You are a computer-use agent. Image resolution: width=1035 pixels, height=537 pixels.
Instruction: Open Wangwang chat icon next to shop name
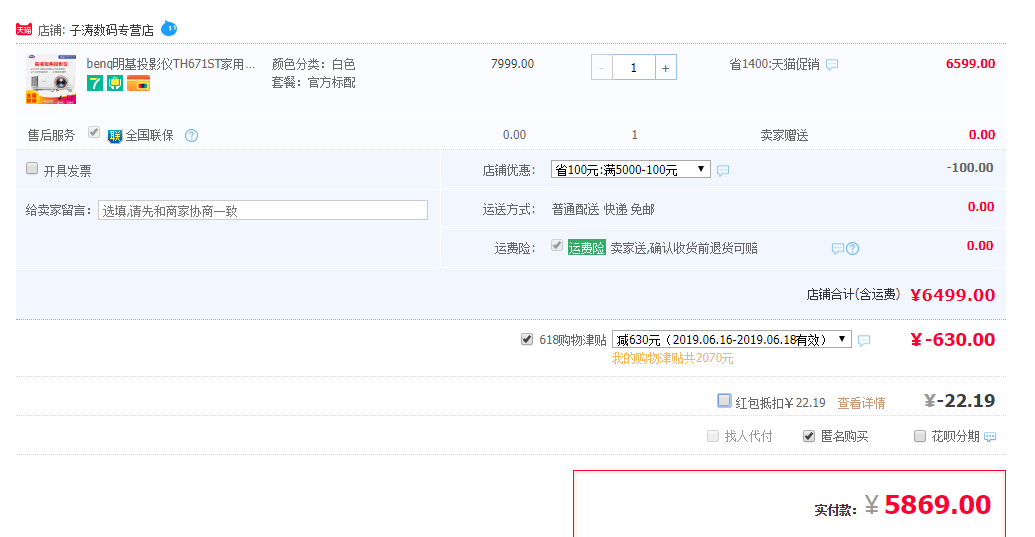[x=169, y=28]
